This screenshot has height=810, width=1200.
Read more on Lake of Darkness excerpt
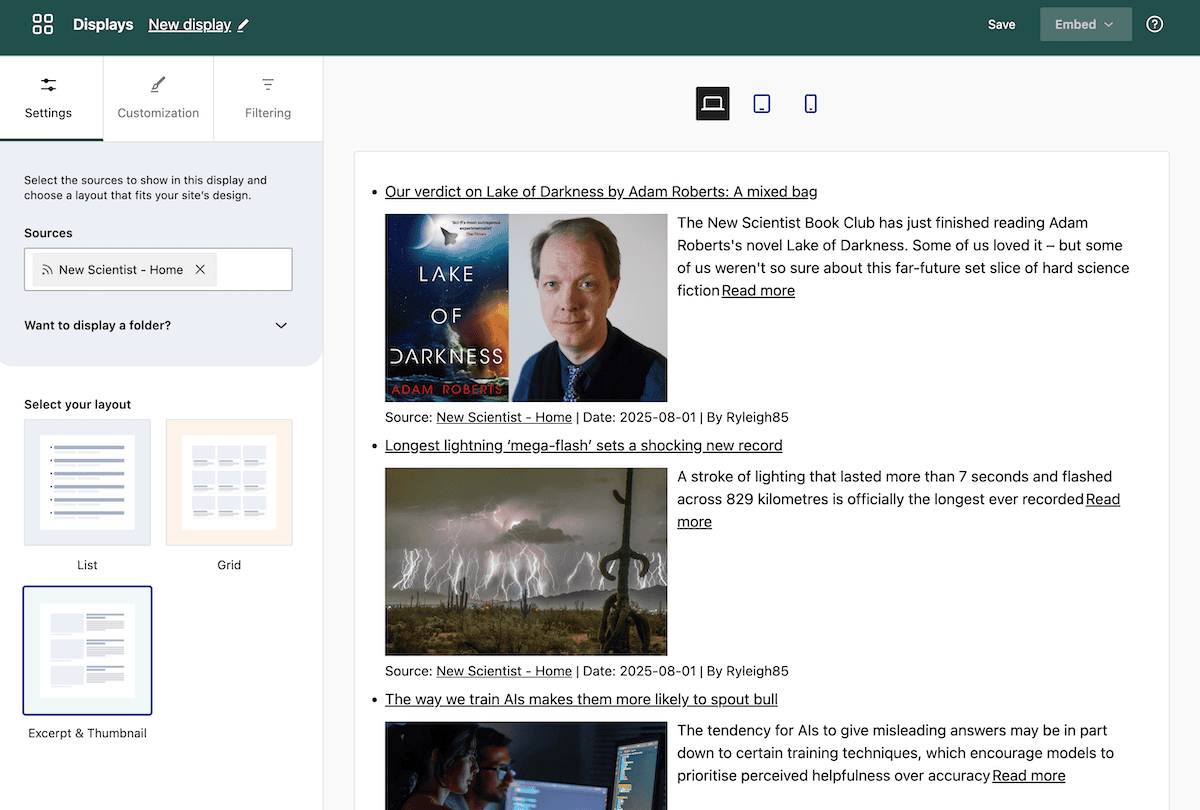tap(758, 290)
